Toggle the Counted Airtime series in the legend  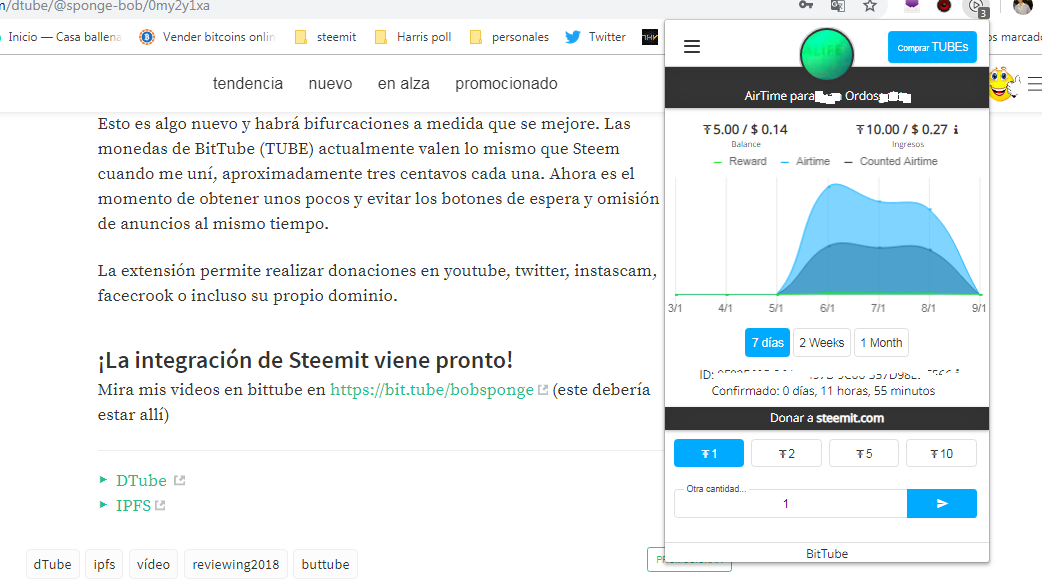pyautogui.click(x=891, y=161)
